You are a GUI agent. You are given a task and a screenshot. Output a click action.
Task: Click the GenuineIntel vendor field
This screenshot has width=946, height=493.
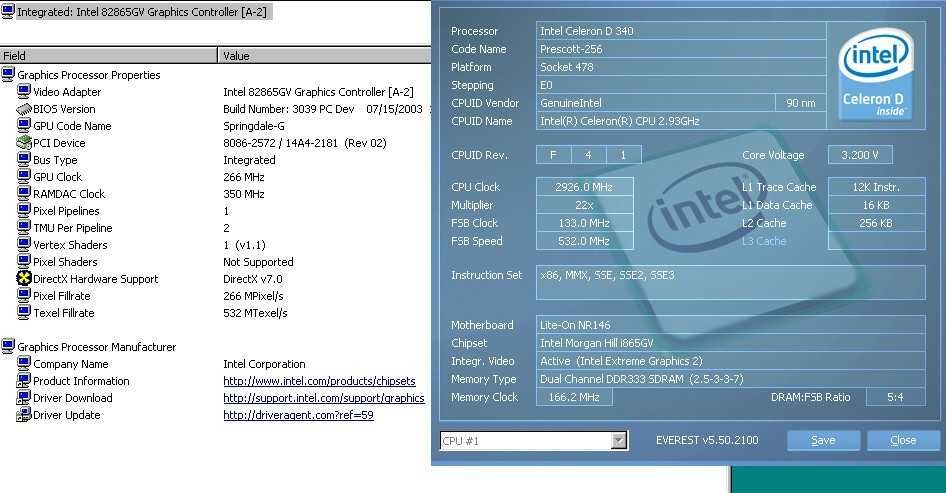coord(655,103)
